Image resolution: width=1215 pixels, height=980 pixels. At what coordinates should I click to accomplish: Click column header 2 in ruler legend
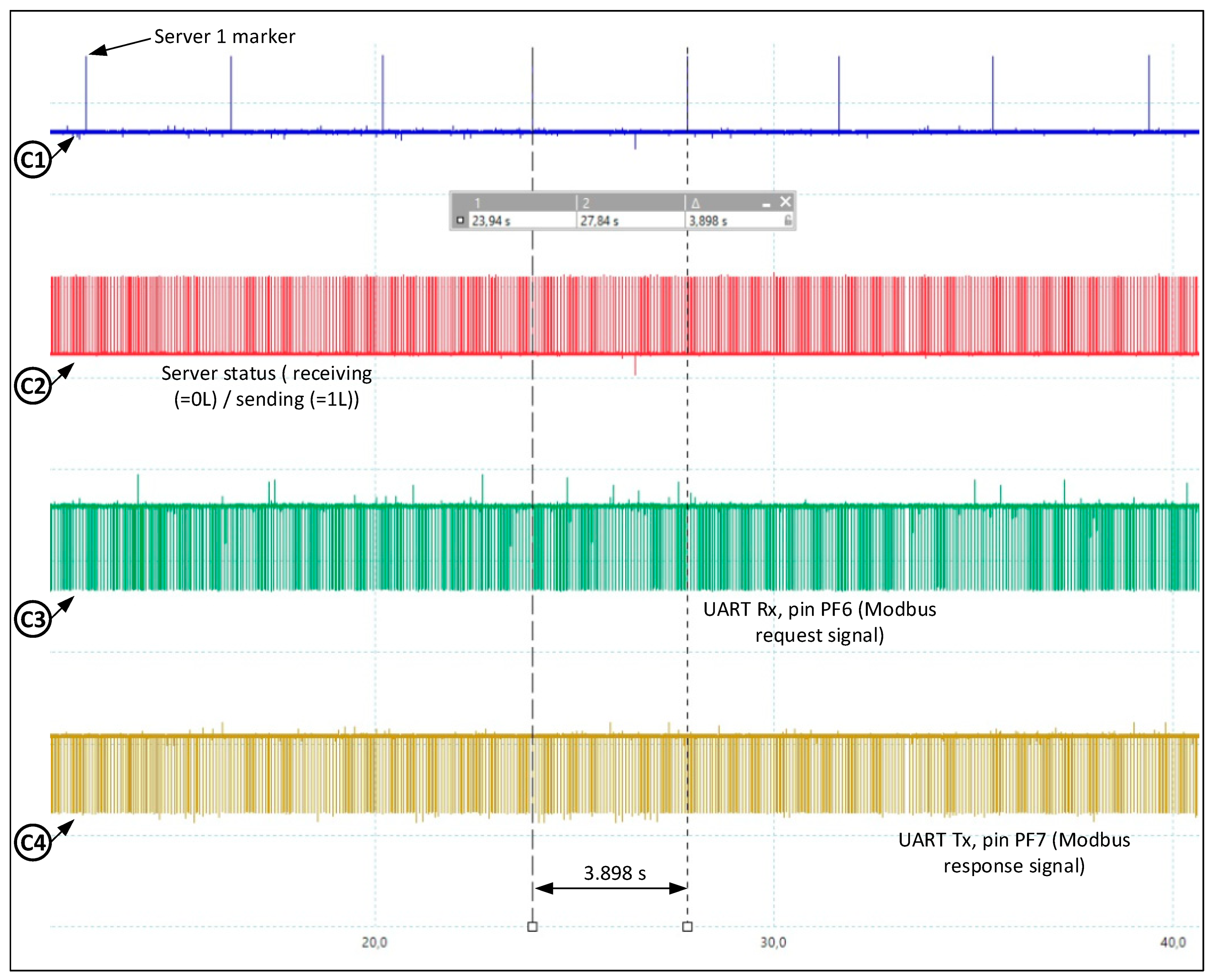(x=586, y=203)
